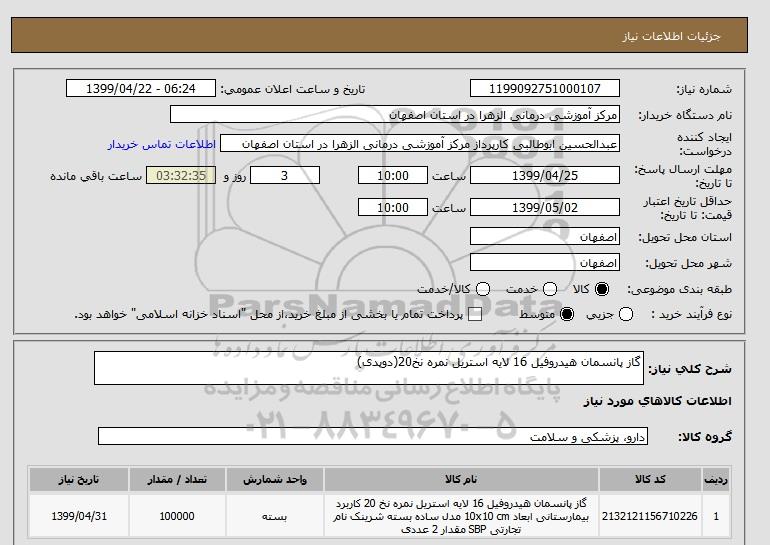Screen dimensions: 770x545
Task: Click the delivery province field اصفهان
Action: point(545,237)
